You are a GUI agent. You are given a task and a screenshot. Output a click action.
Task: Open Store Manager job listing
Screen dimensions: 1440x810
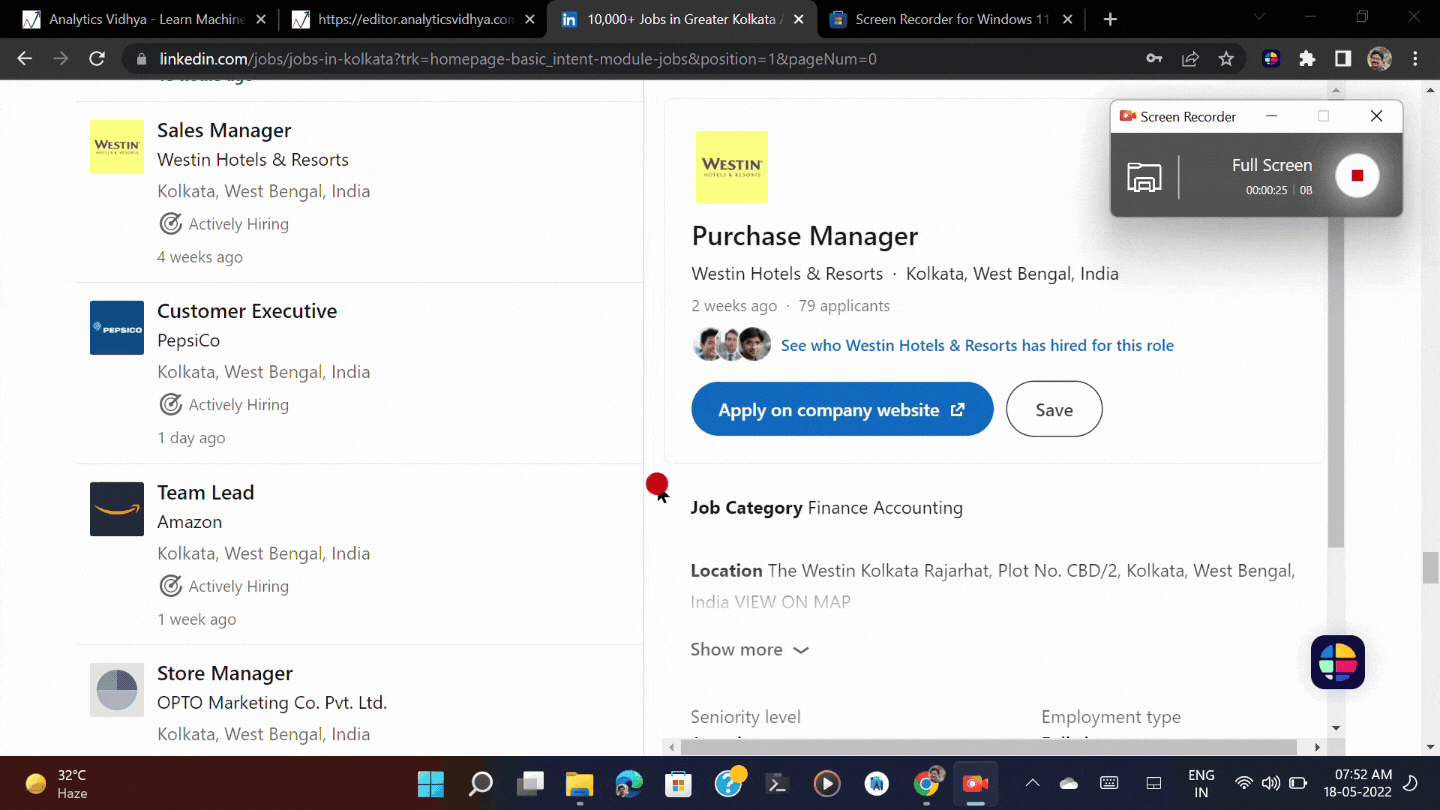point(225,673)
